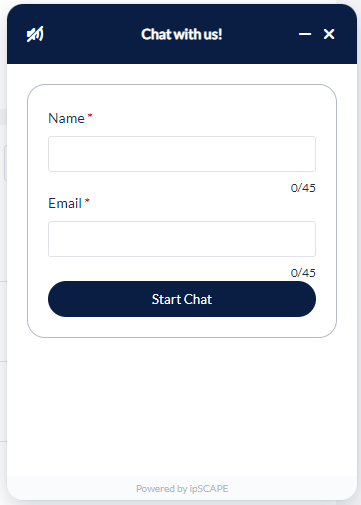Click the 0/45 counter under Name field
This screenshot has height=505, width=361.
[303, 188]
